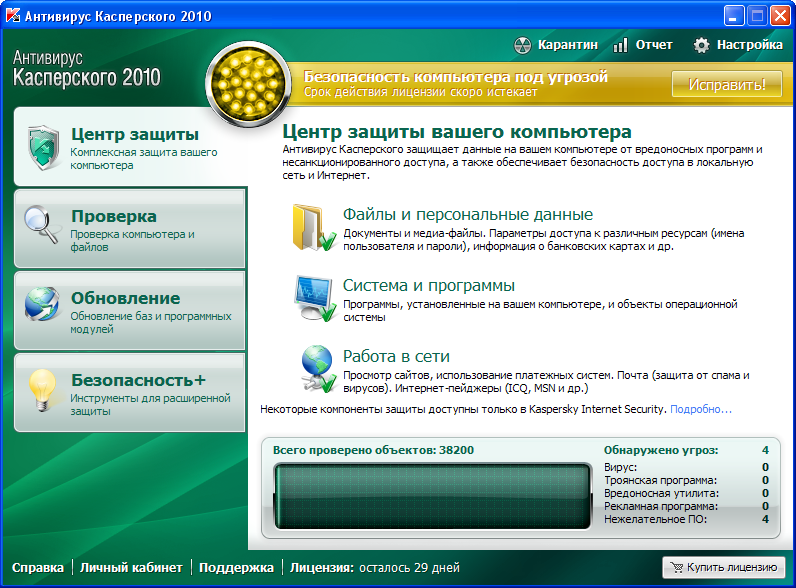Screen dimensions: 796x588
Task: Minimize the Kaspersky window
Action: [733, 16]
